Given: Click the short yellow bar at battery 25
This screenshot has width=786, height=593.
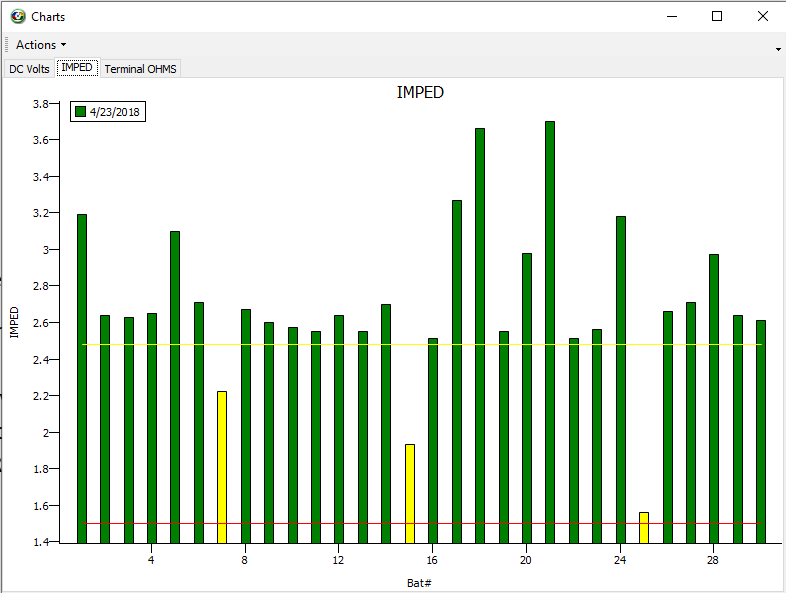Looking at the screenshot, I should point(644,527).
